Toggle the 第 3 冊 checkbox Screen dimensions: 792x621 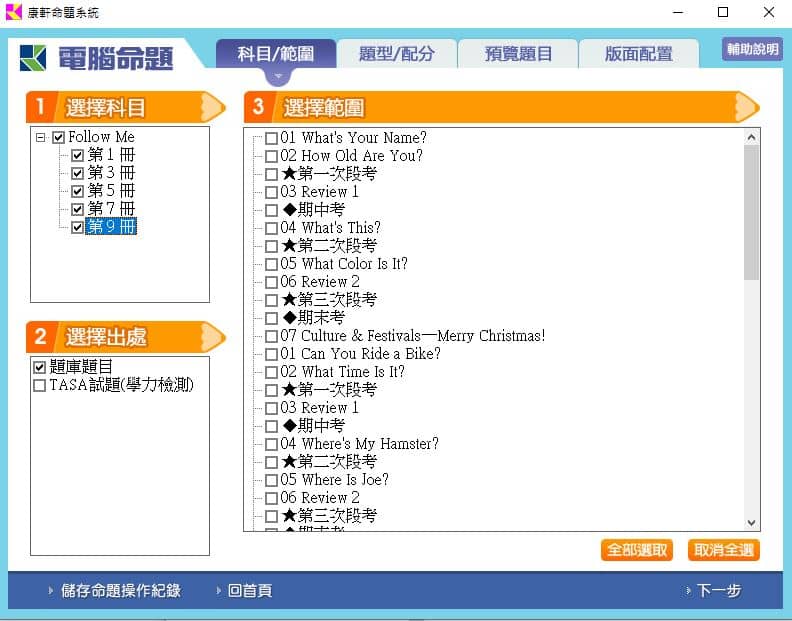tap(77, 173)
